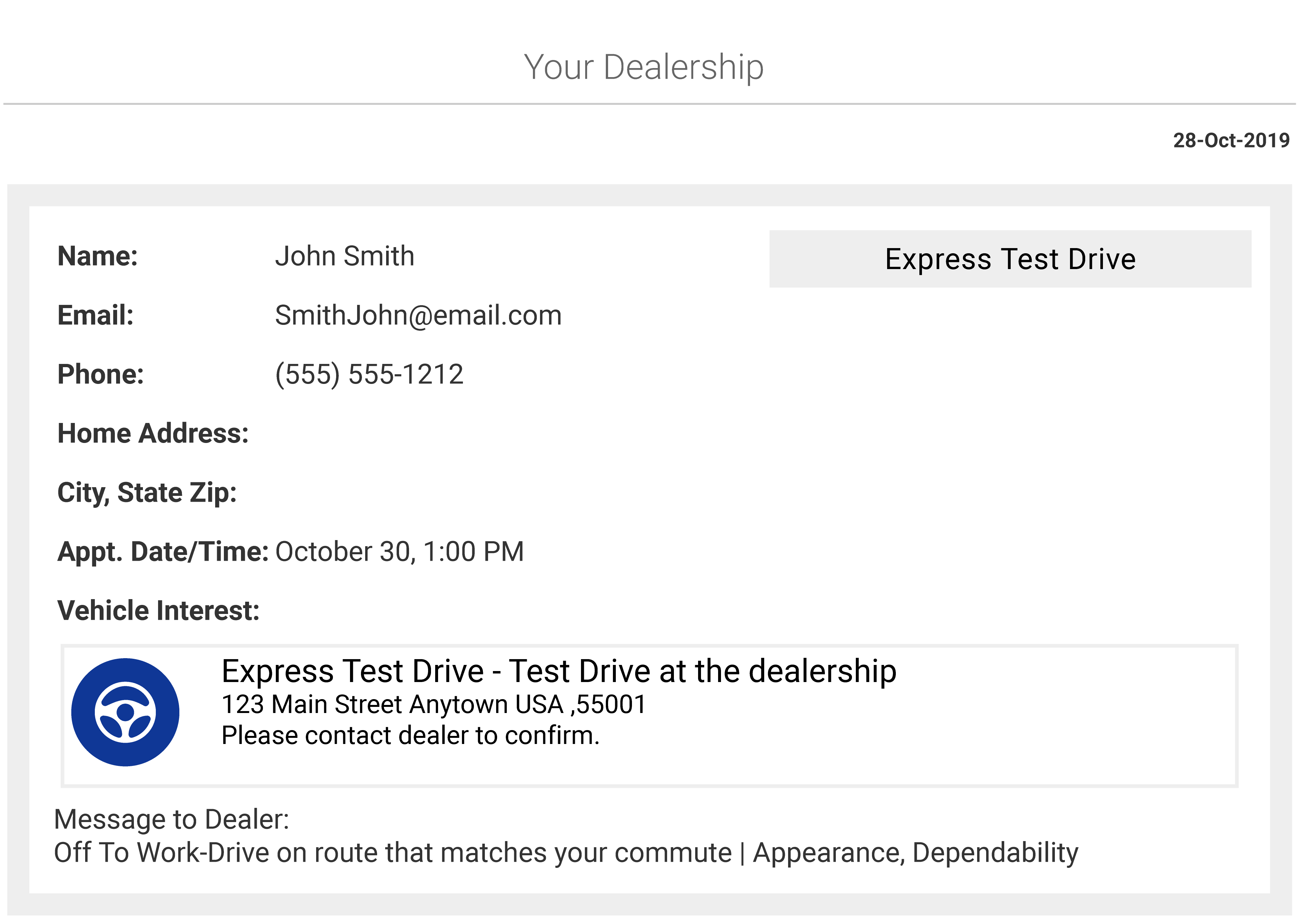Click the phone number (555) 555-1212

pos(369,374)
